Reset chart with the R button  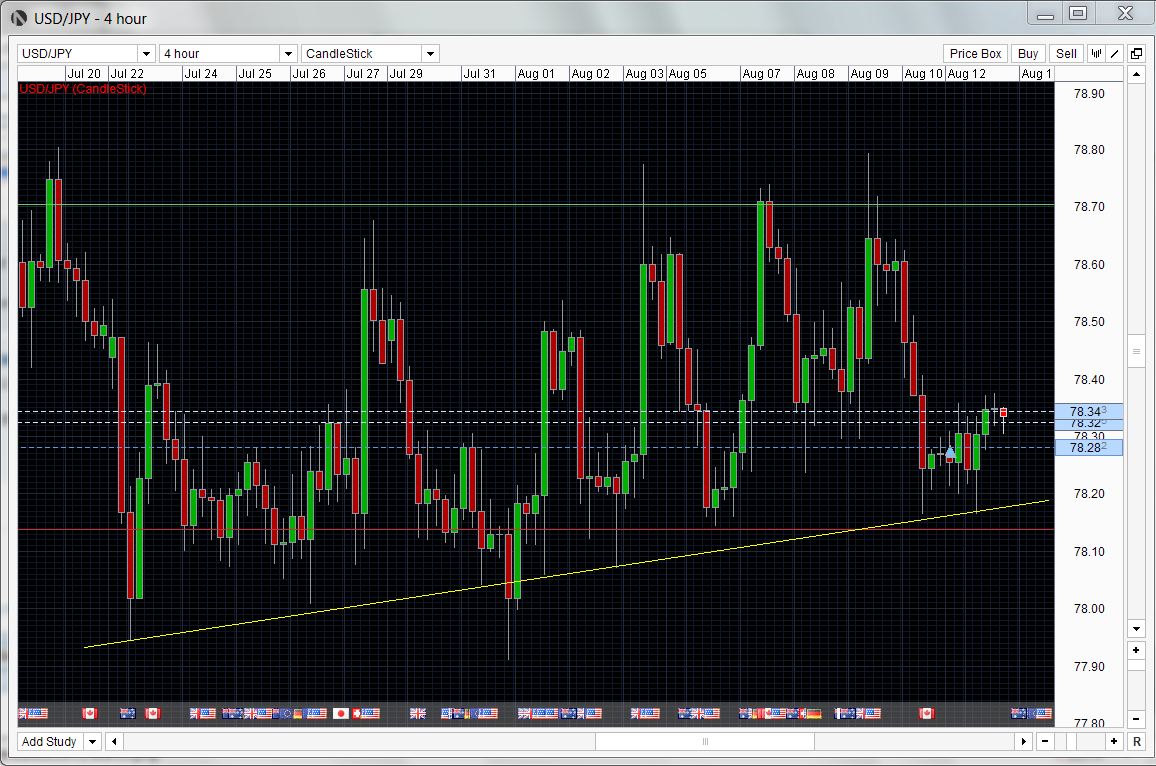click(x=1136, y=742)
